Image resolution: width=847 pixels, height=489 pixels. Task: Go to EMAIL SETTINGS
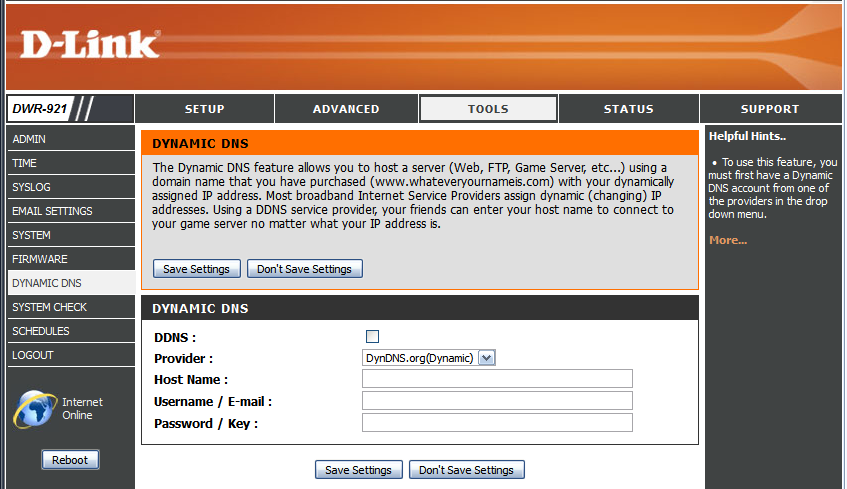71,211
